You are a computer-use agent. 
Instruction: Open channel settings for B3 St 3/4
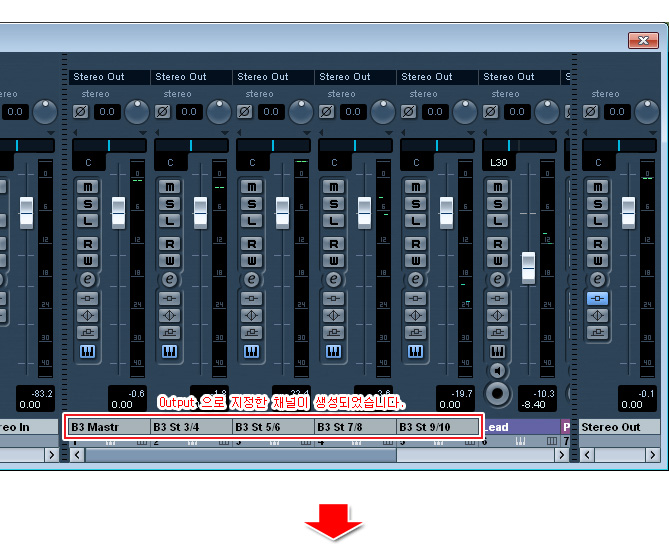click(169, 279)
